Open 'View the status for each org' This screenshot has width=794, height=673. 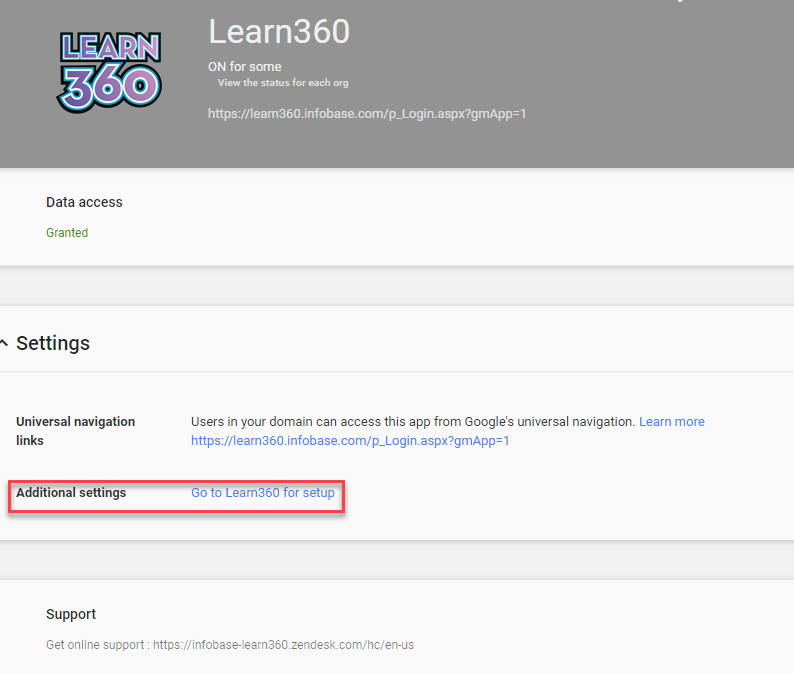tap(282, 83)
